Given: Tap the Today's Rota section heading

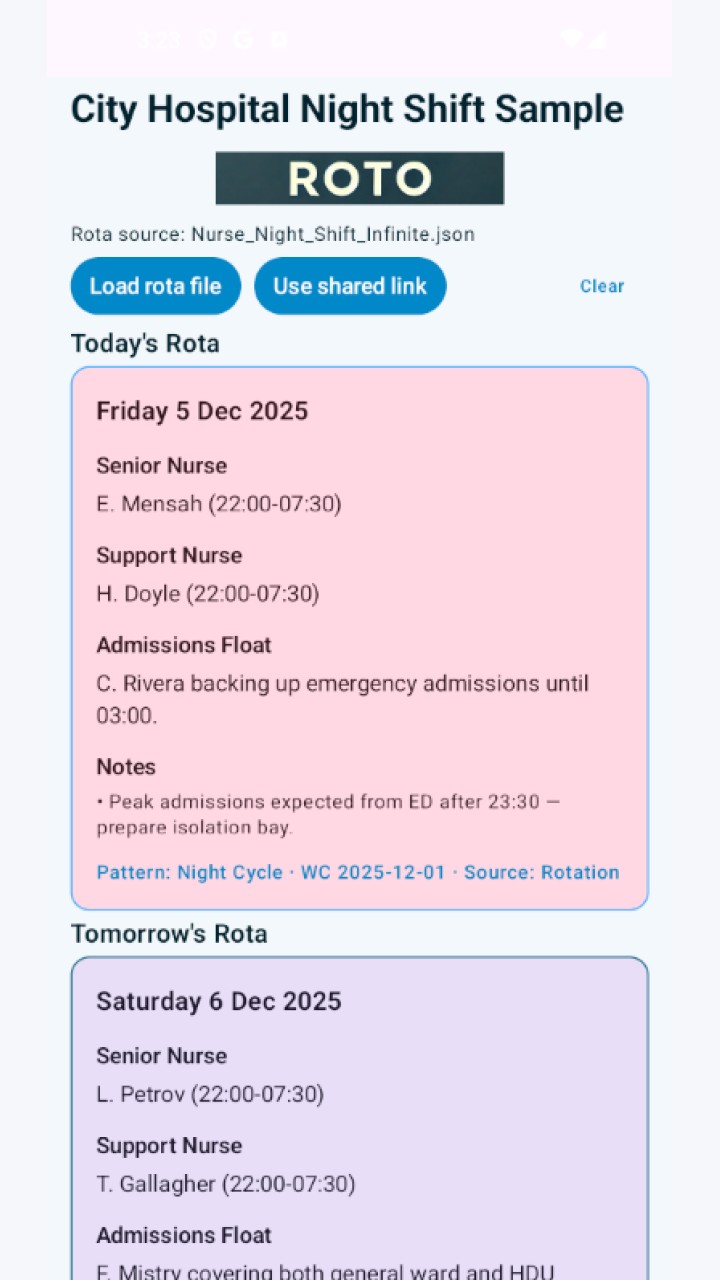Looking at the screenshot, I should (x=145, y=343).
